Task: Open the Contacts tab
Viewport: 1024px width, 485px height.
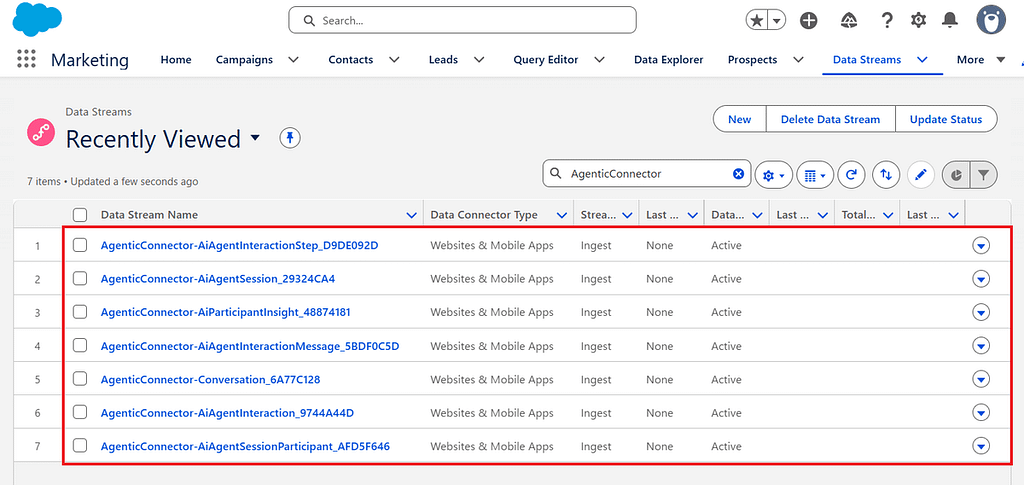Action: point(351,59)
